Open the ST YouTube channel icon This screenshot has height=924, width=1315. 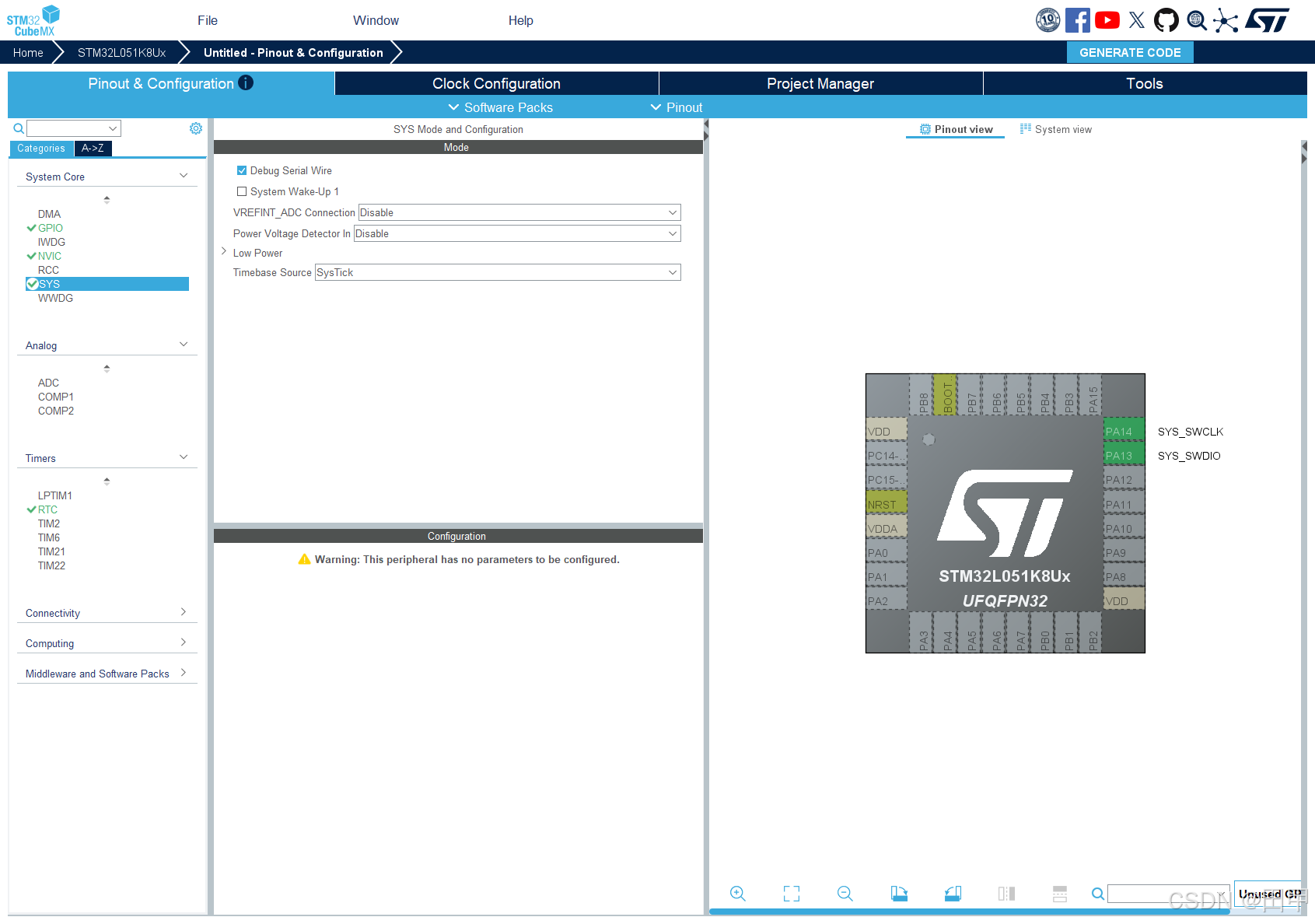pos(1107,20)
